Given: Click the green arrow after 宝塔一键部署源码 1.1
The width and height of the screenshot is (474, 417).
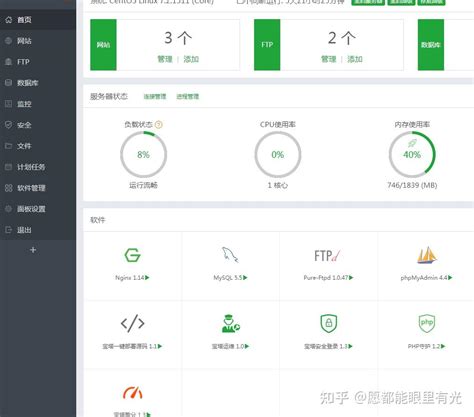Looking at the screenshot, I should (x=160, y=346).
